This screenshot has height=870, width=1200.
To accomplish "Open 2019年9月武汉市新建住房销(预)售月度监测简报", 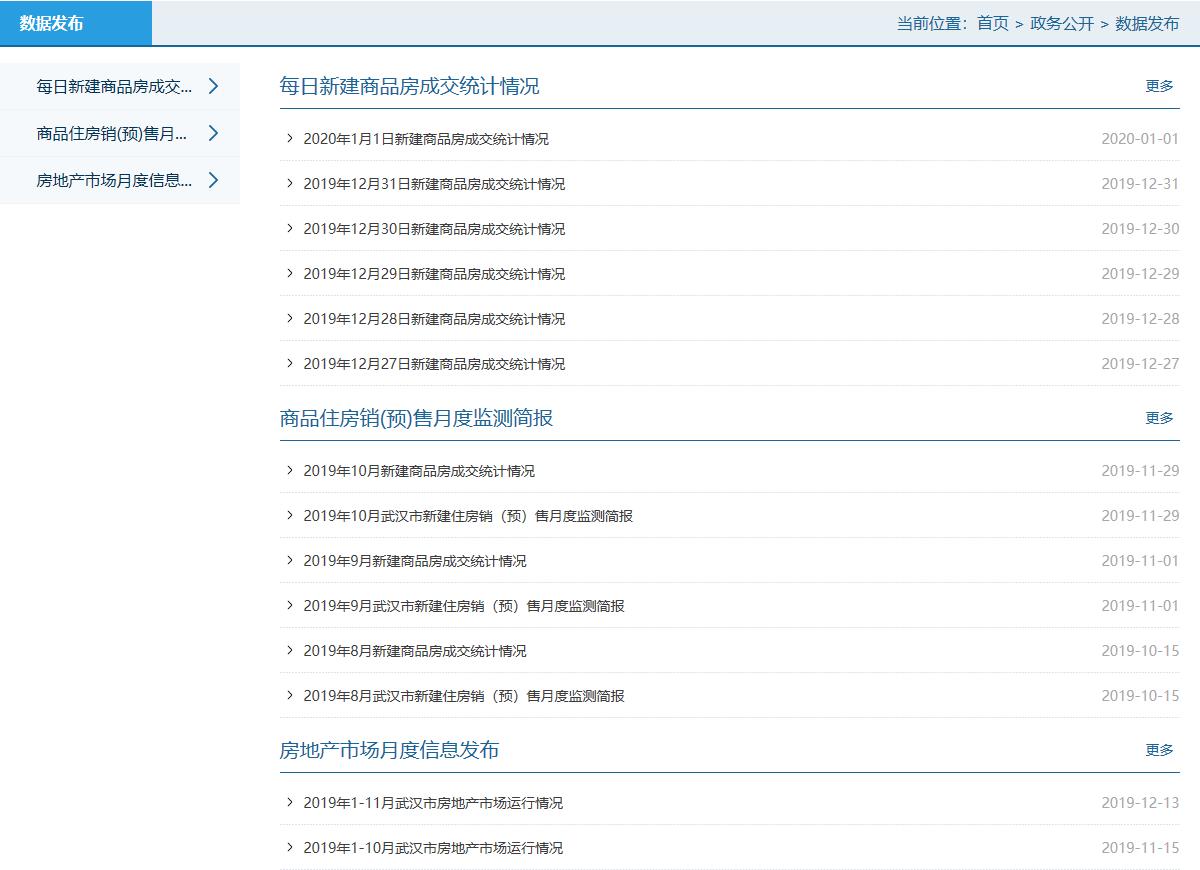I will 464,606.
